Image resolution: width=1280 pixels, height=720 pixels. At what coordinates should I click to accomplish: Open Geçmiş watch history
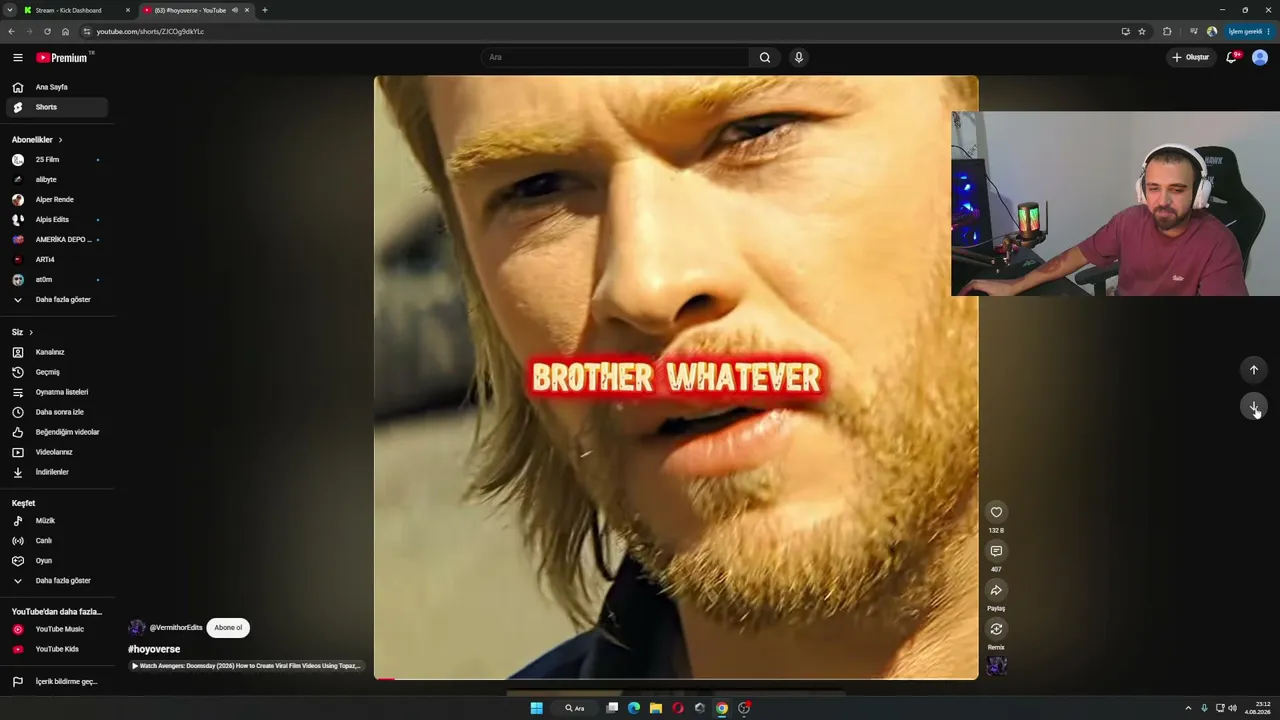point(57,372)
